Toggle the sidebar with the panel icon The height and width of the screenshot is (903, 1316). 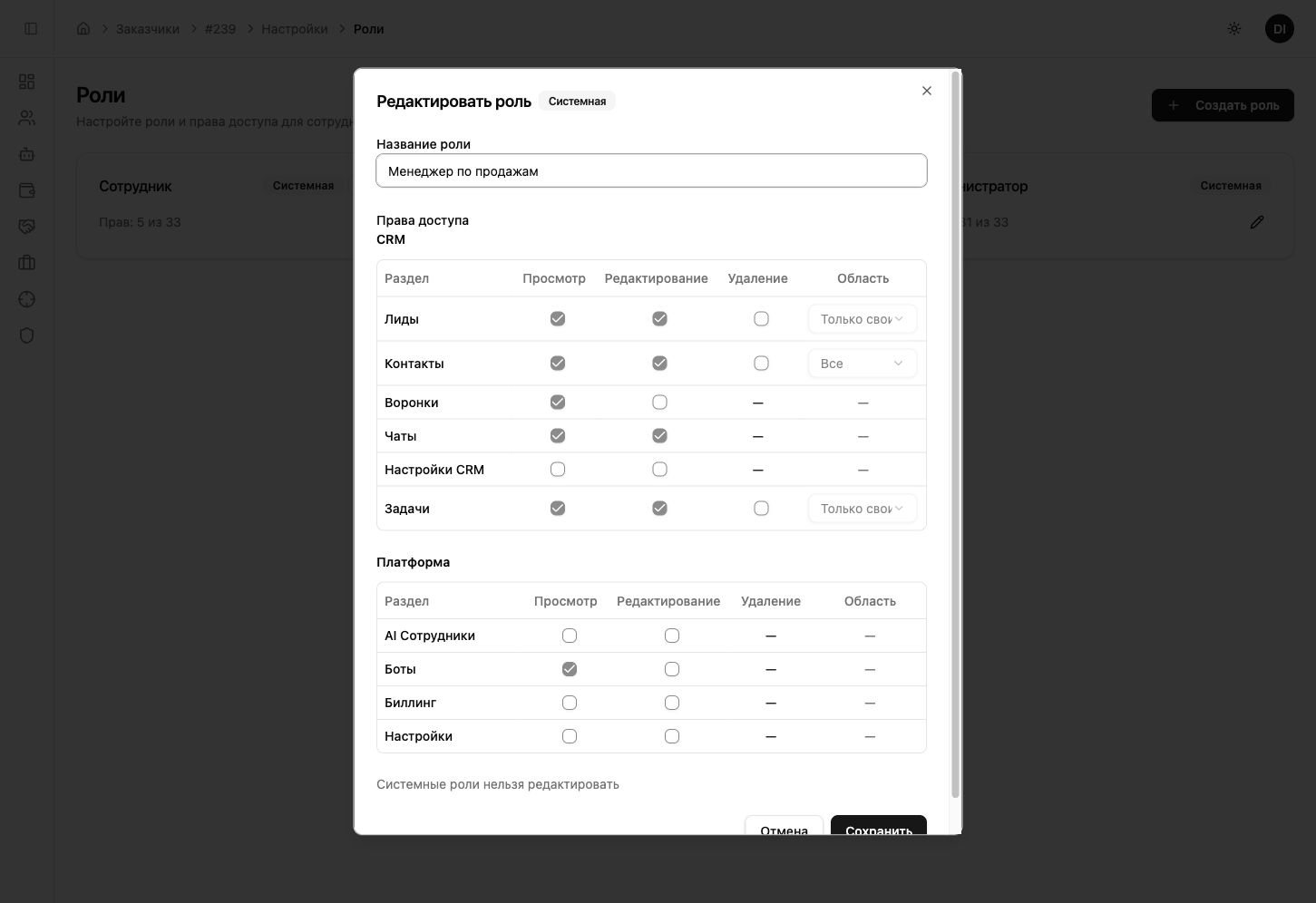[31, 28]
